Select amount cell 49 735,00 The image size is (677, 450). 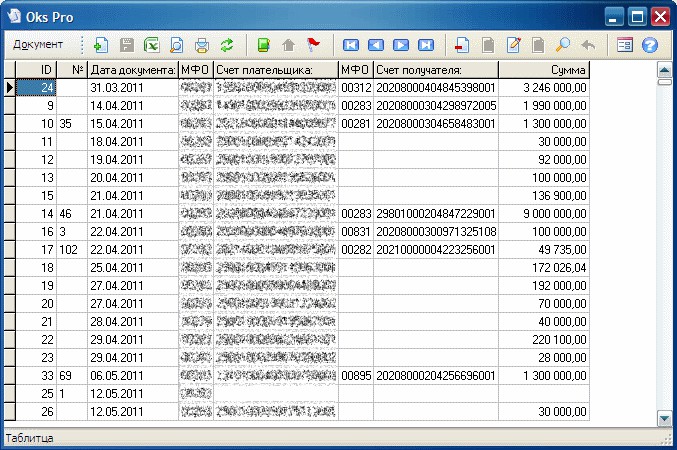click(x=544, y=250)
